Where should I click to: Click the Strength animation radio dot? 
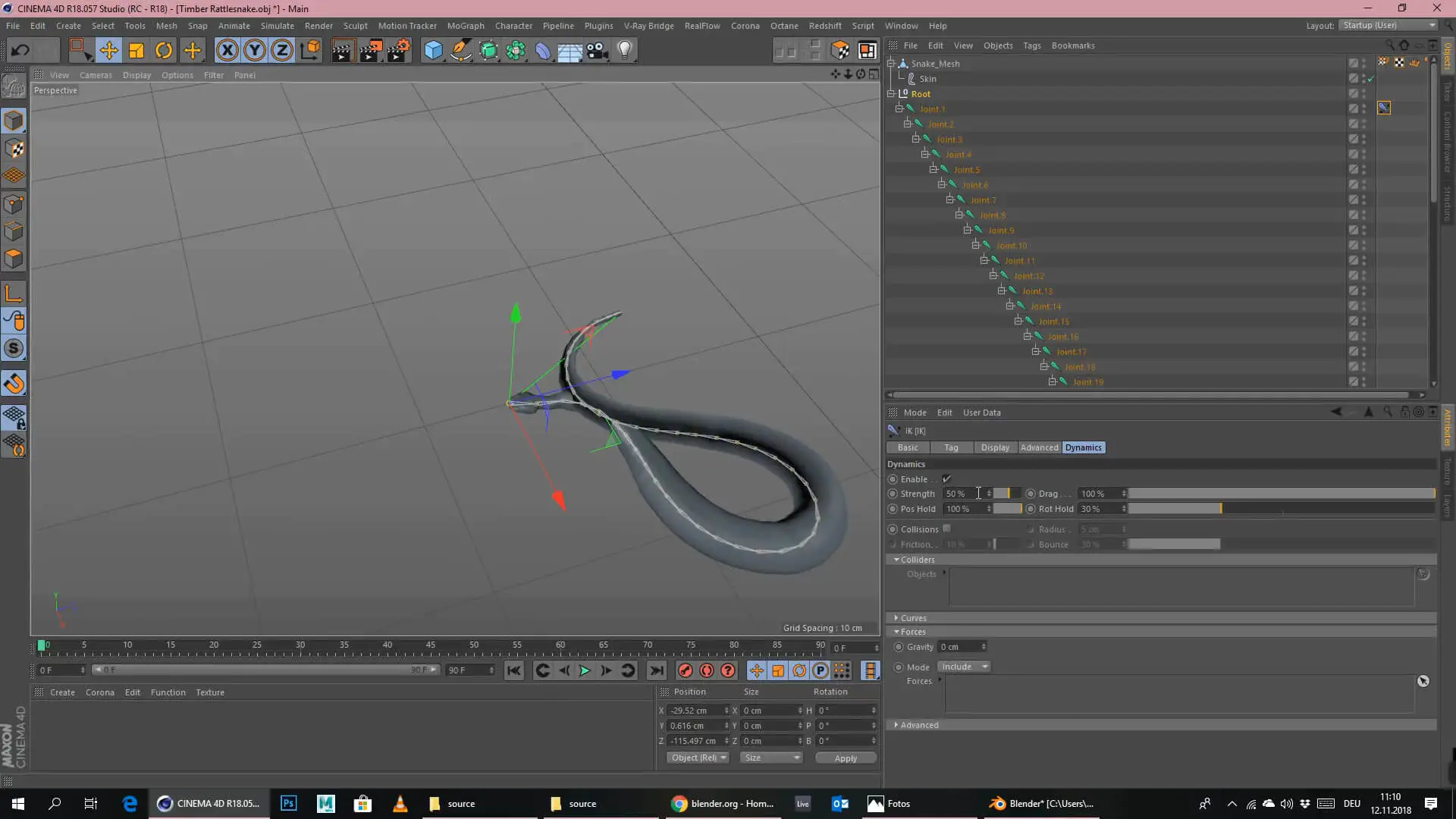893,494
